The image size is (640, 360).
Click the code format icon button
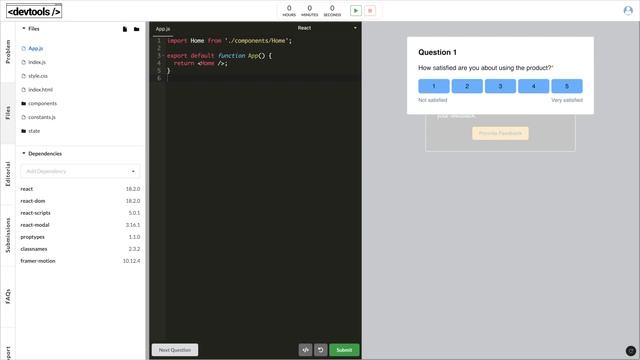[x=305, y=350]
